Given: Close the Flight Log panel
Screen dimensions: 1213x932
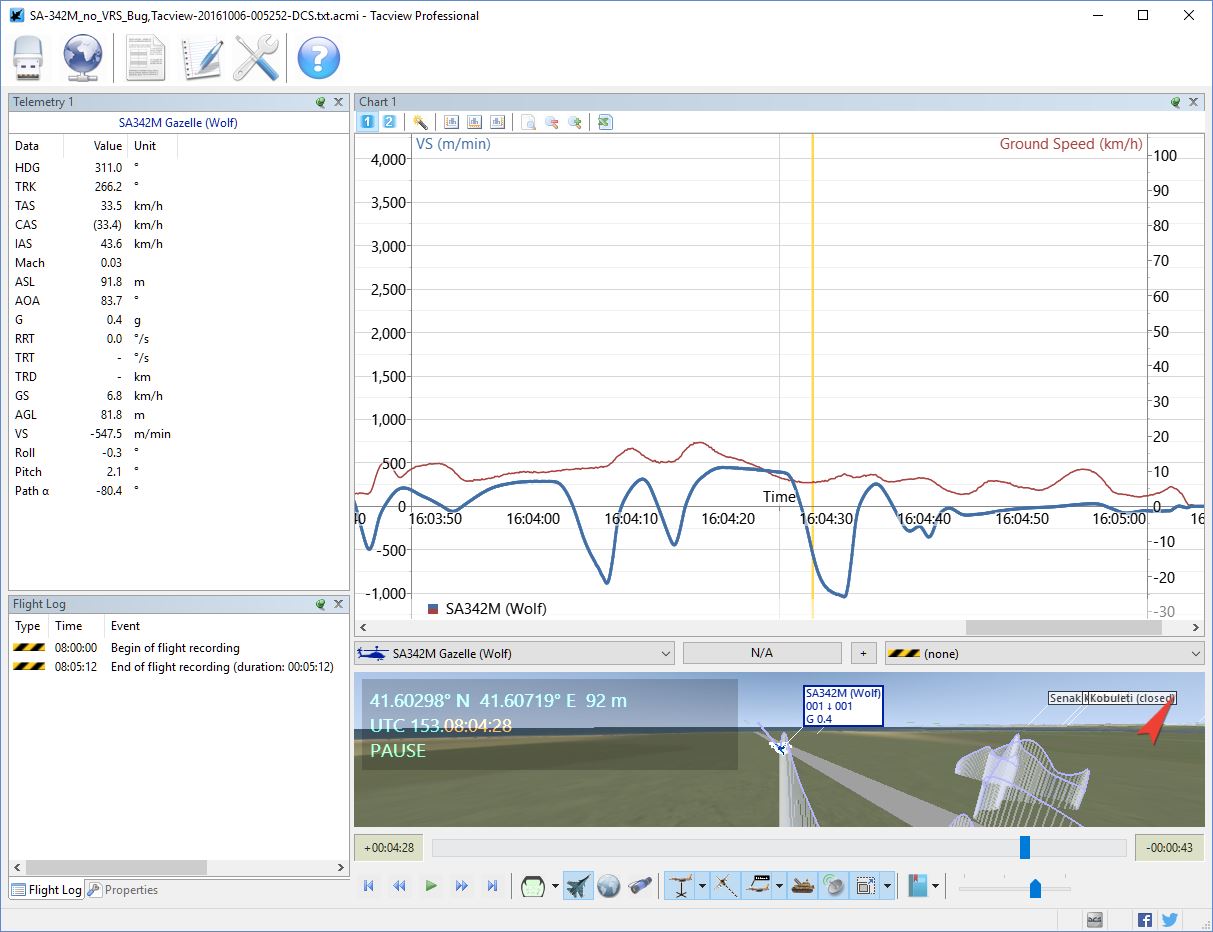Looking at the screenshot, I should click(x=339, y=604).
